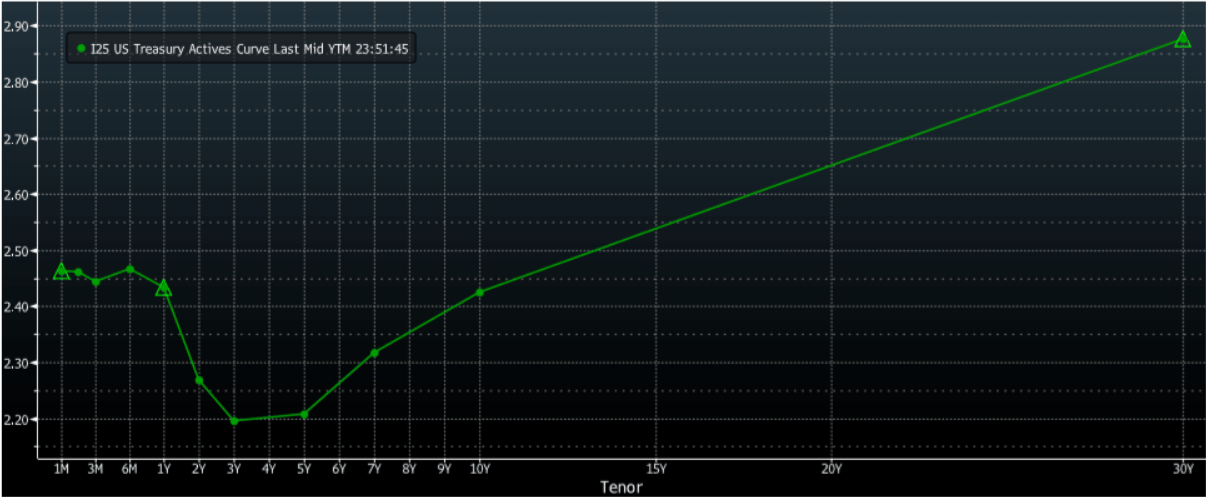Click the green legend dot for I25 curve
1206x499 pixels.
pyautogui.click(x=81, y=47)
